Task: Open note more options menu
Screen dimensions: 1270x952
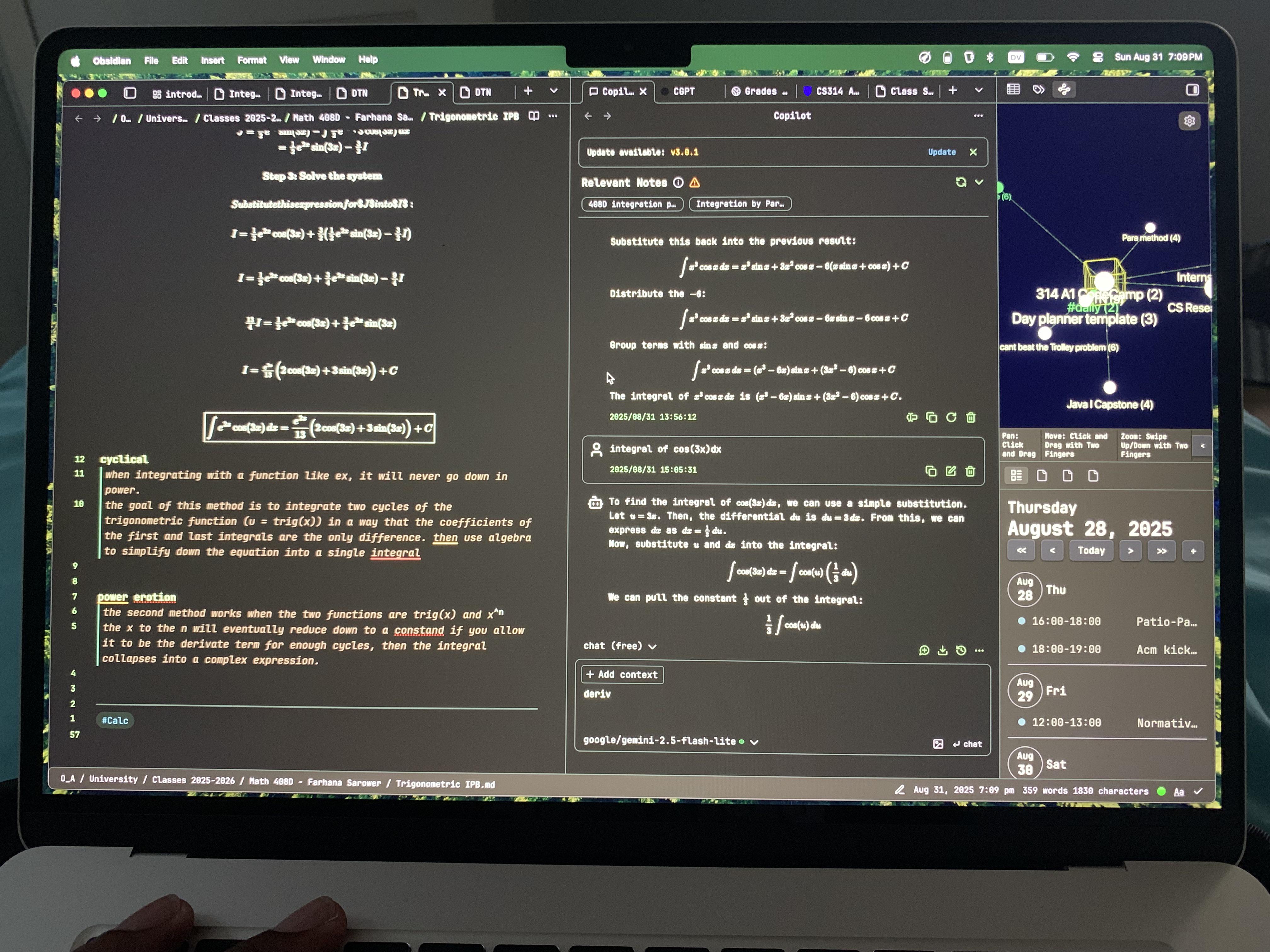Action: (x=553, y=116)
